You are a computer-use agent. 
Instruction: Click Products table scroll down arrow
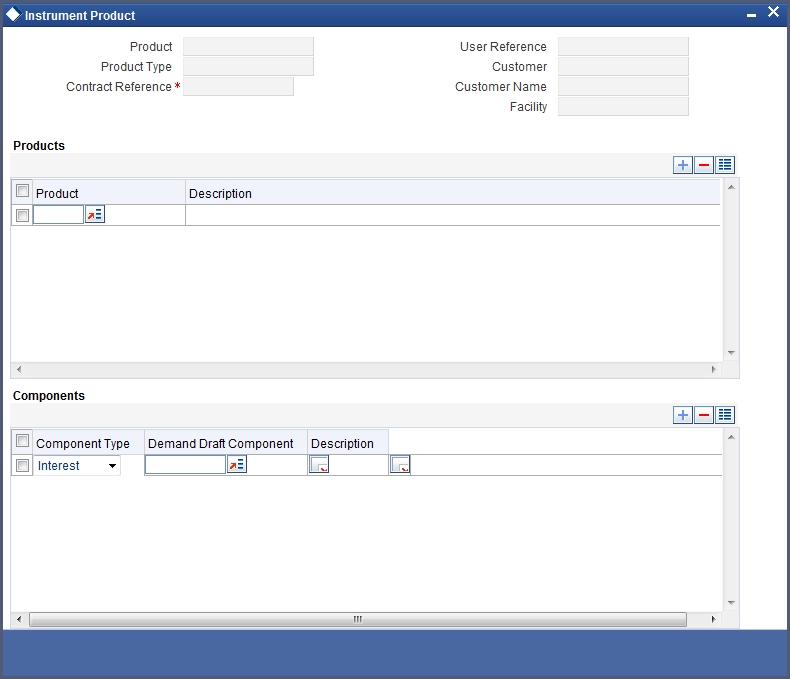(731, 353)
